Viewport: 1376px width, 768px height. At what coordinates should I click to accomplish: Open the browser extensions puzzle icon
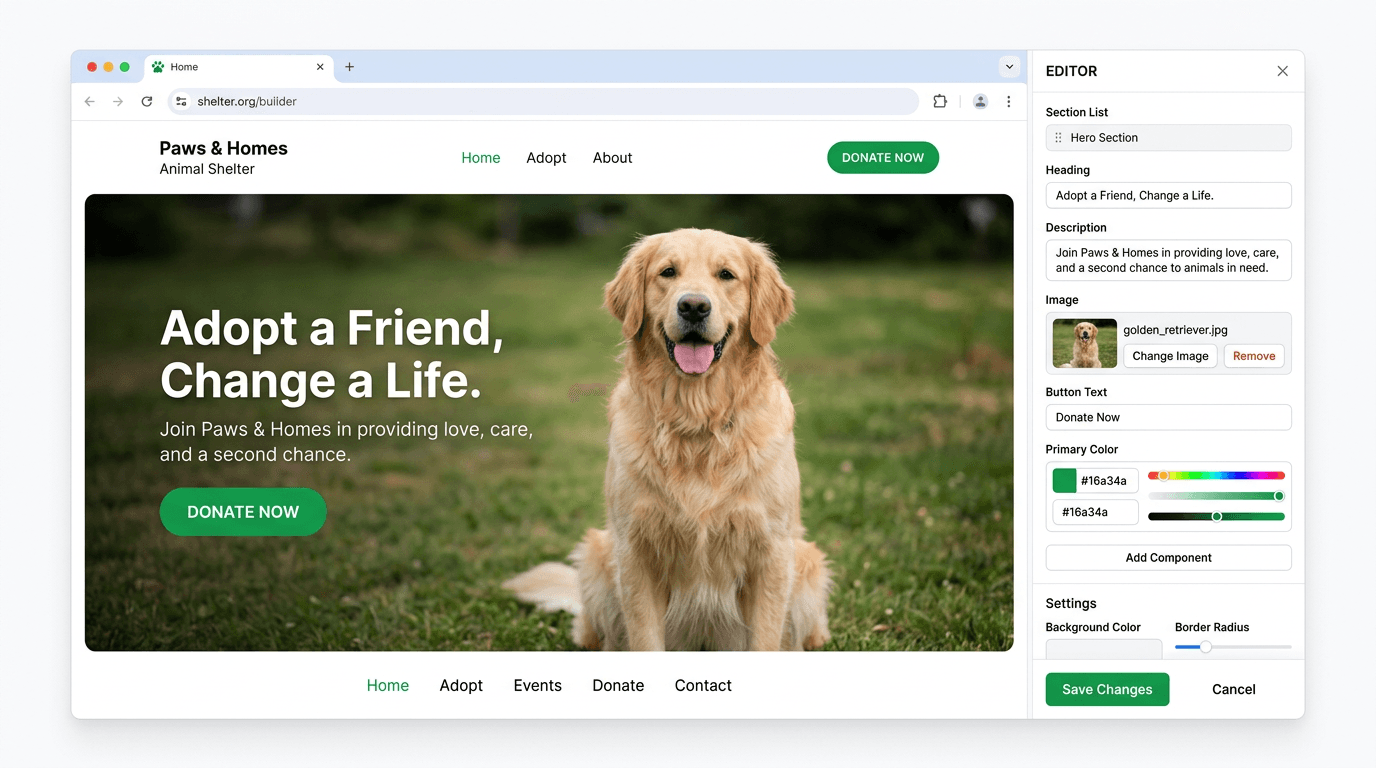939,101
